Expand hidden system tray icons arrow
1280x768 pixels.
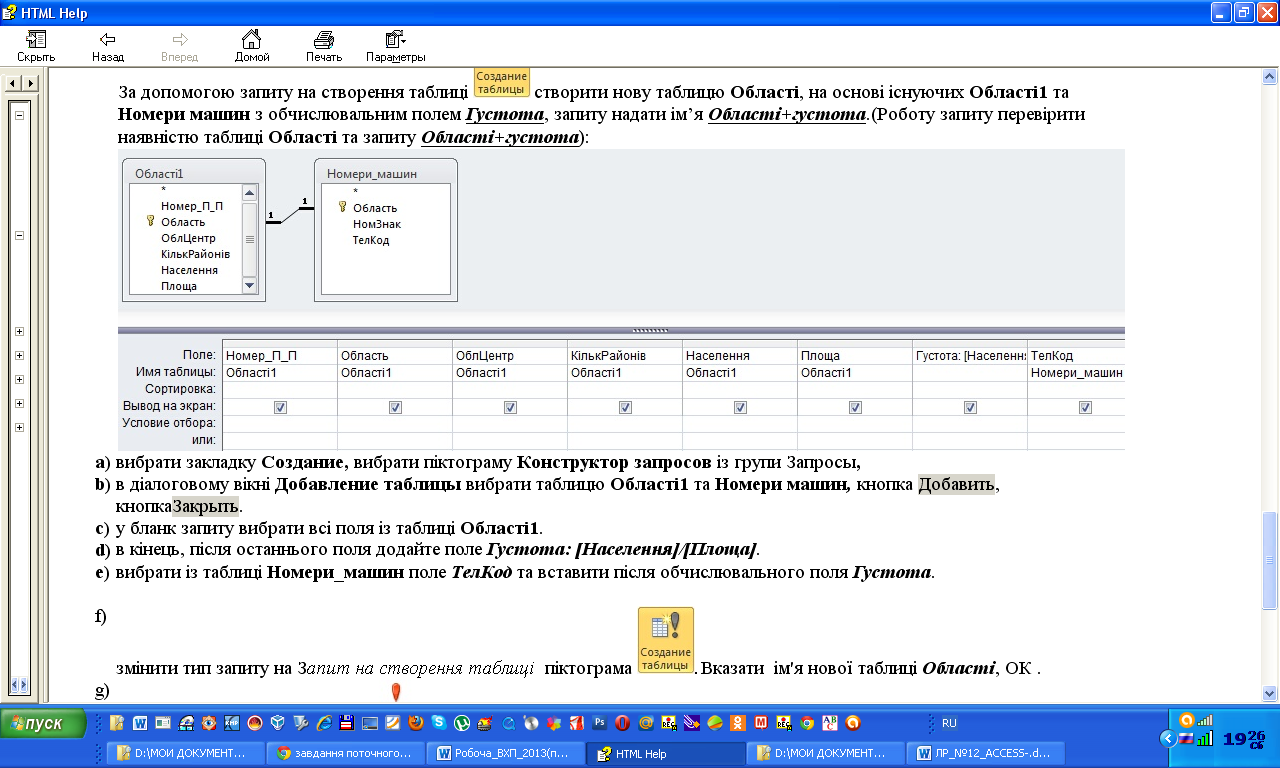pos(1167,739)
